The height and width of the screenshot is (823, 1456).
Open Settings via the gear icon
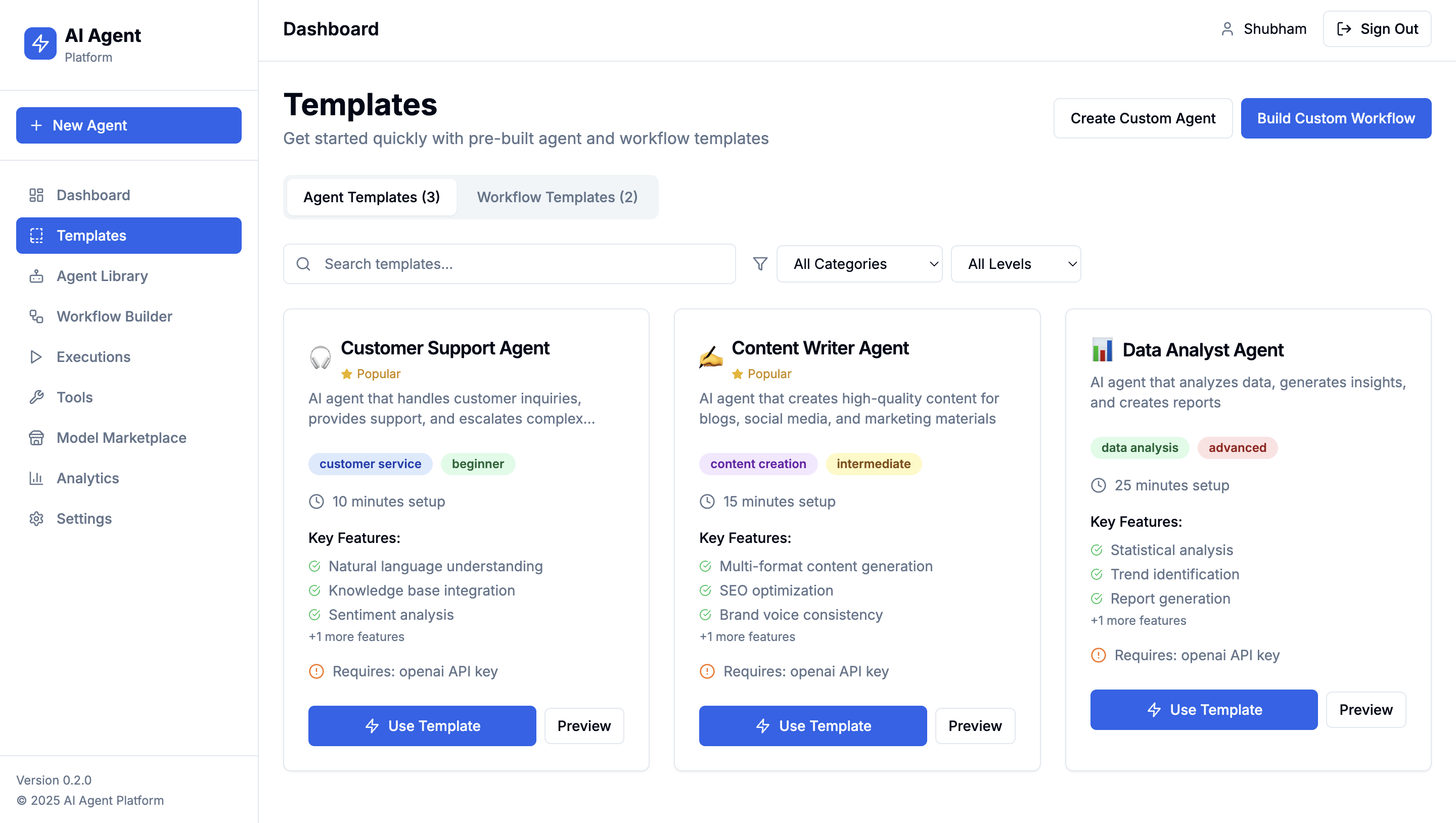[36, 518]
